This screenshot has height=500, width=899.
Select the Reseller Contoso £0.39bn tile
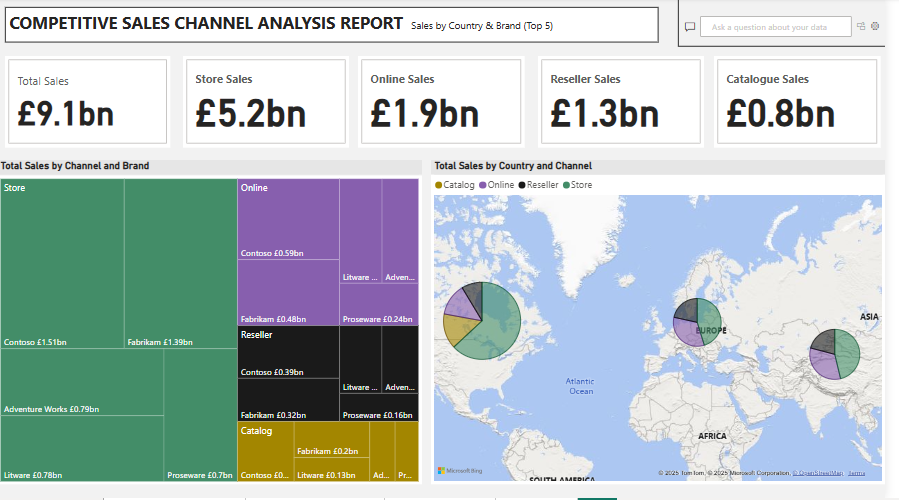pos(288,352)
